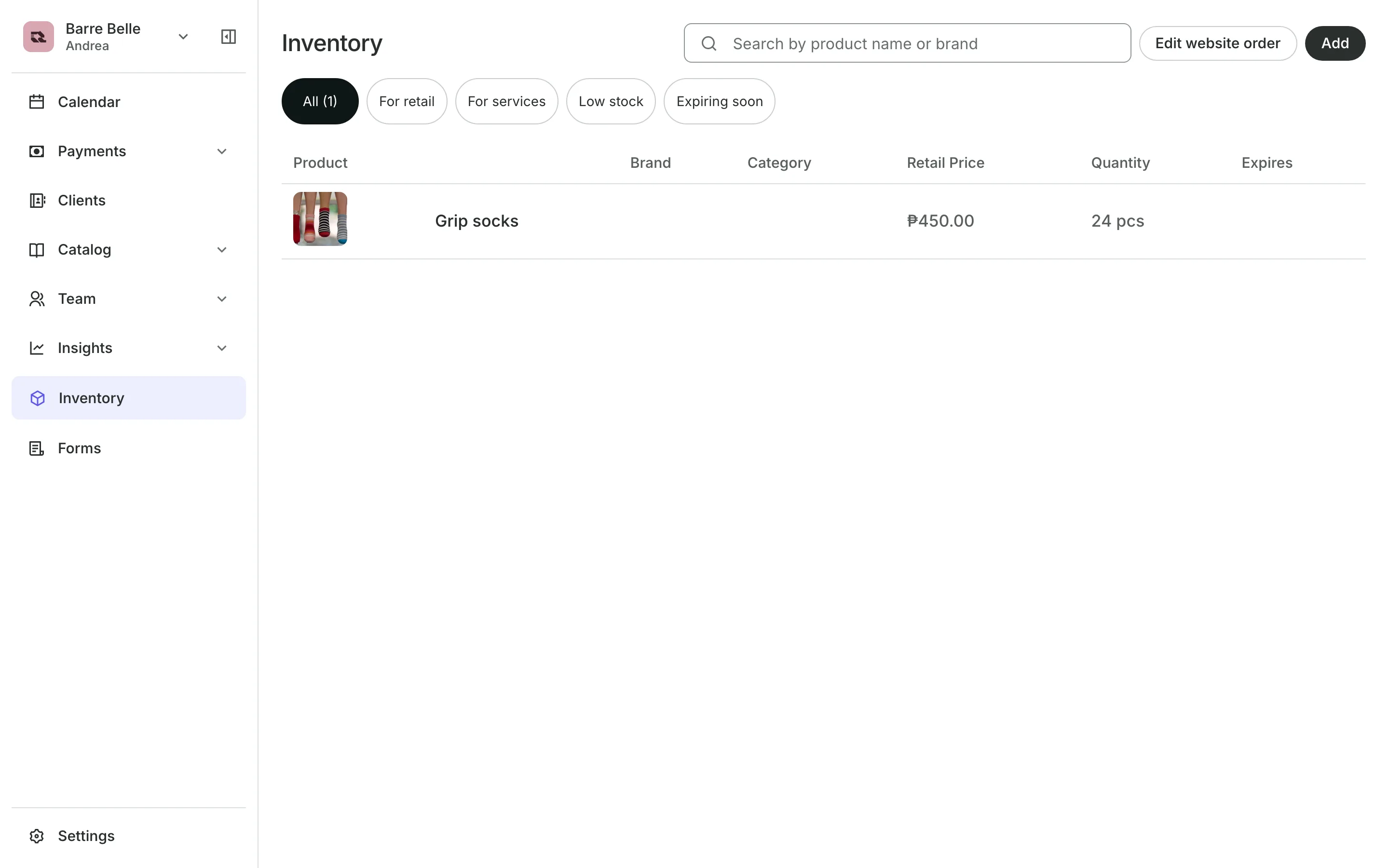Click the Product column header
Viewport: 1389px width, 868px height.
(x=320, y=163)
